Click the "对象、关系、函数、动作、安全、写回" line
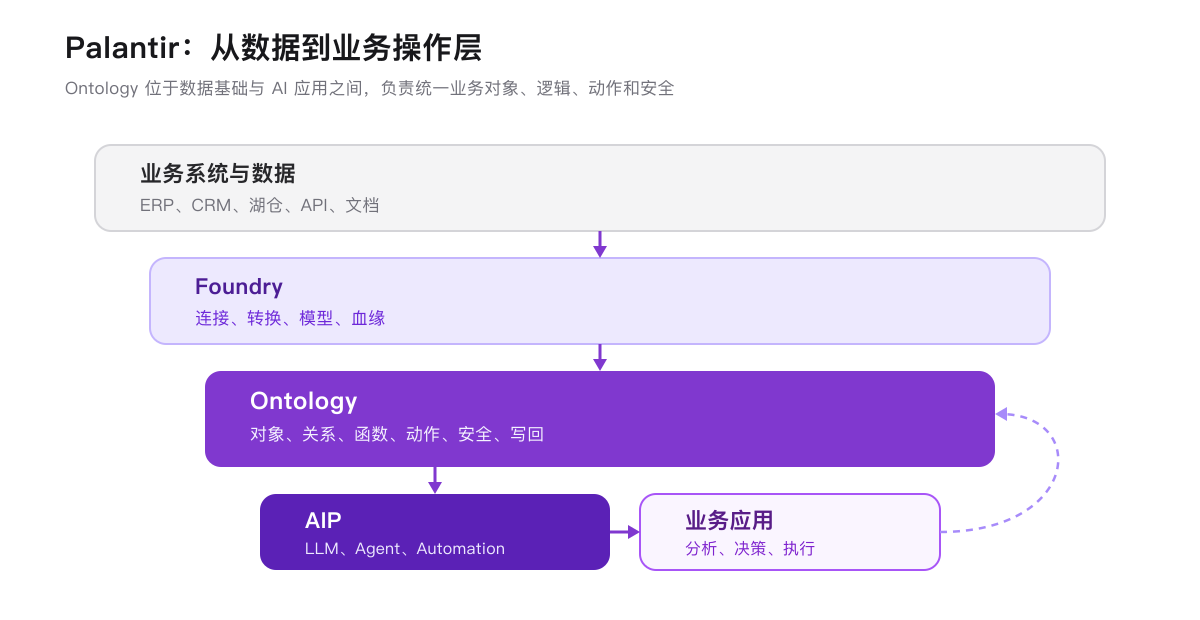Viewport: 1200px width, 620px height. point(397,434)
